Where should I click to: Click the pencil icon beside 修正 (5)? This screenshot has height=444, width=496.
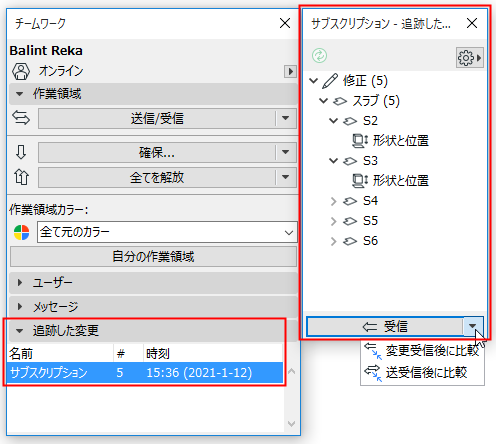[x=330, y=81]
